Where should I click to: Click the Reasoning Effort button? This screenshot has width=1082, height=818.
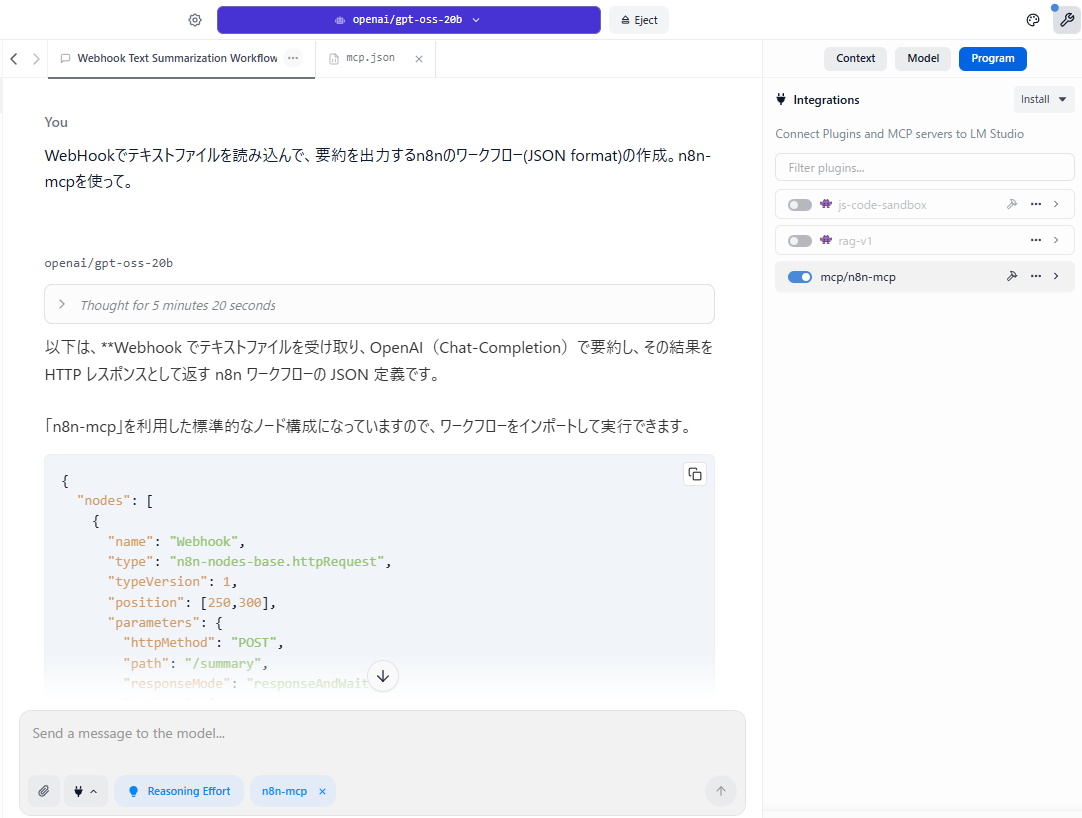(x=179, y=791)
